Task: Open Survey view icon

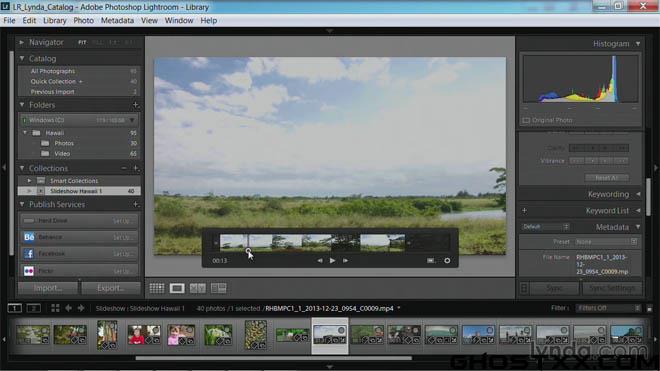Action: pyautogui.click(x=218, y=288)
